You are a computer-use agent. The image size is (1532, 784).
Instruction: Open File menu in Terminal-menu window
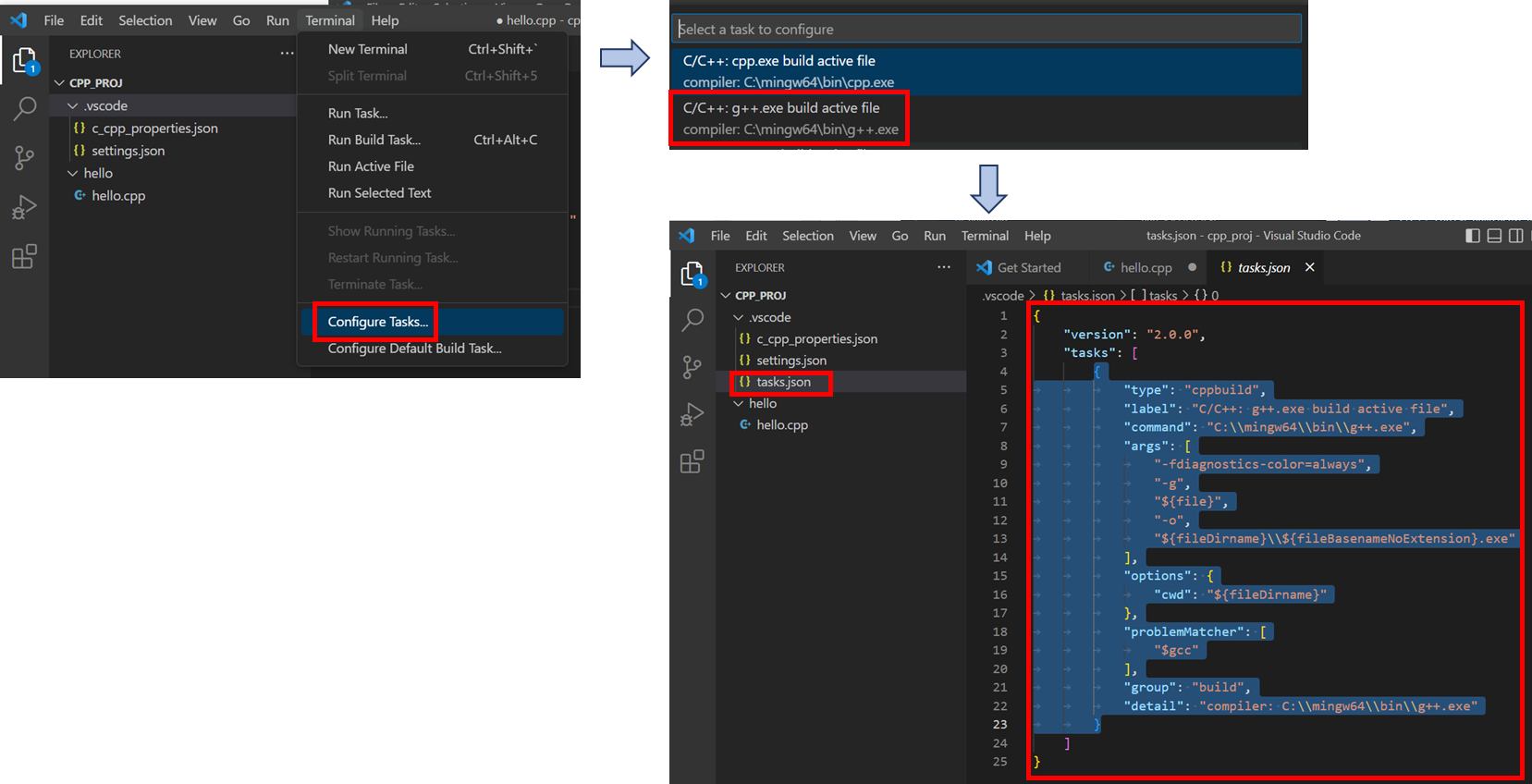[x=54, y=20]
